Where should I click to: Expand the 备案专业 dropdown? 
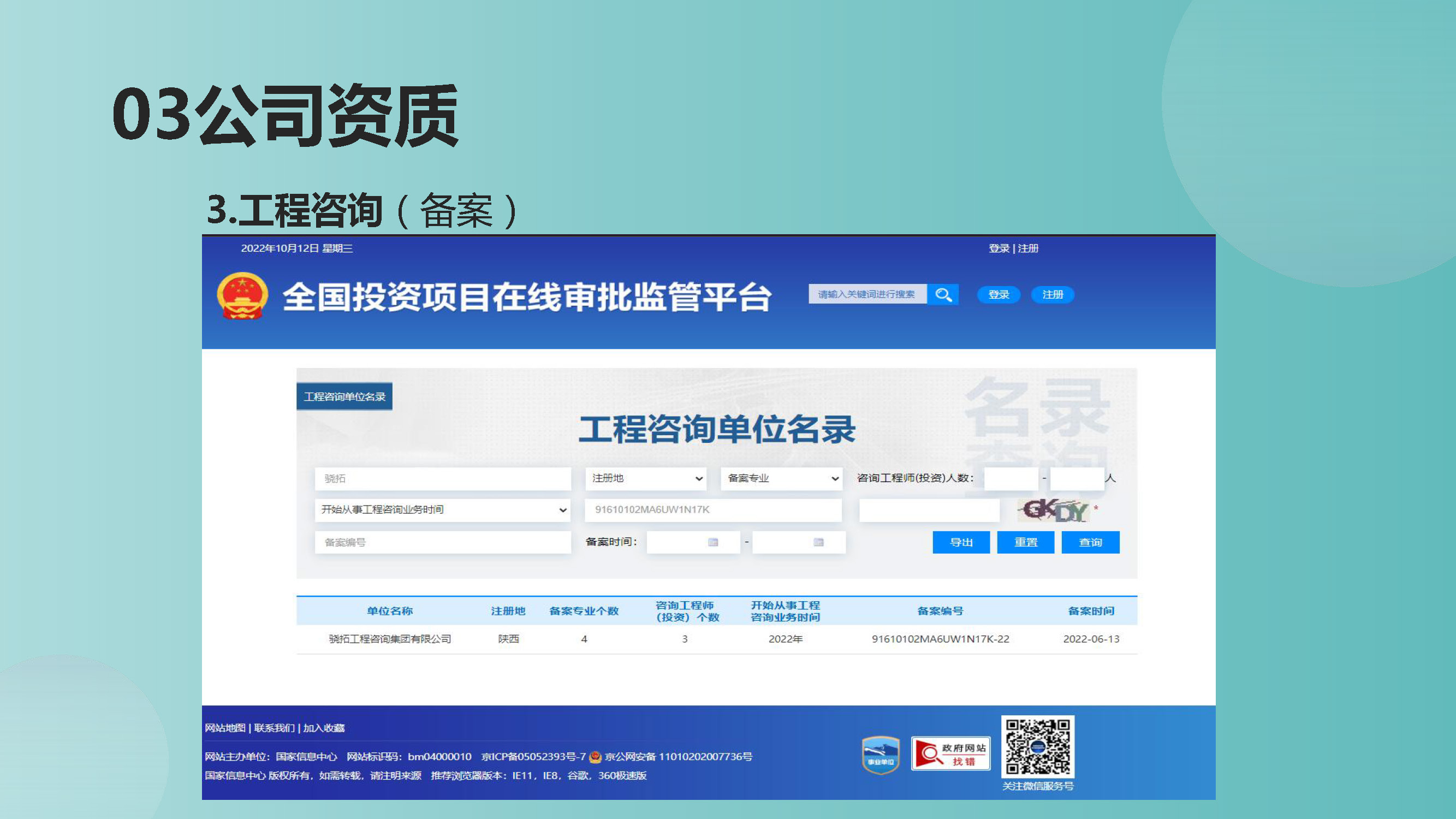tap(782, 478)
